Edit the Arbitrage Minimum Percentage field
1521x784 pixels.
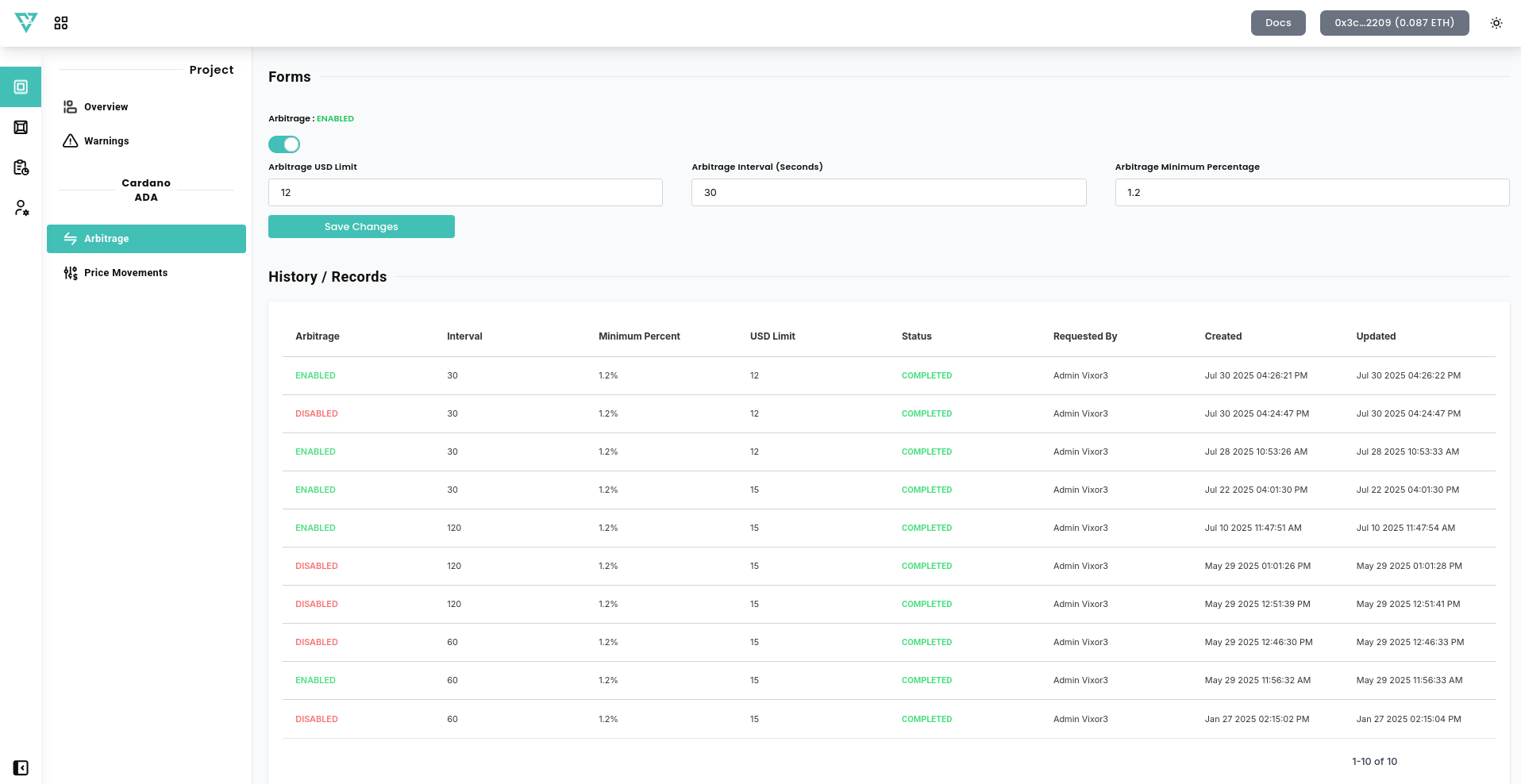pyautogui.click(x=1311, y=193)
